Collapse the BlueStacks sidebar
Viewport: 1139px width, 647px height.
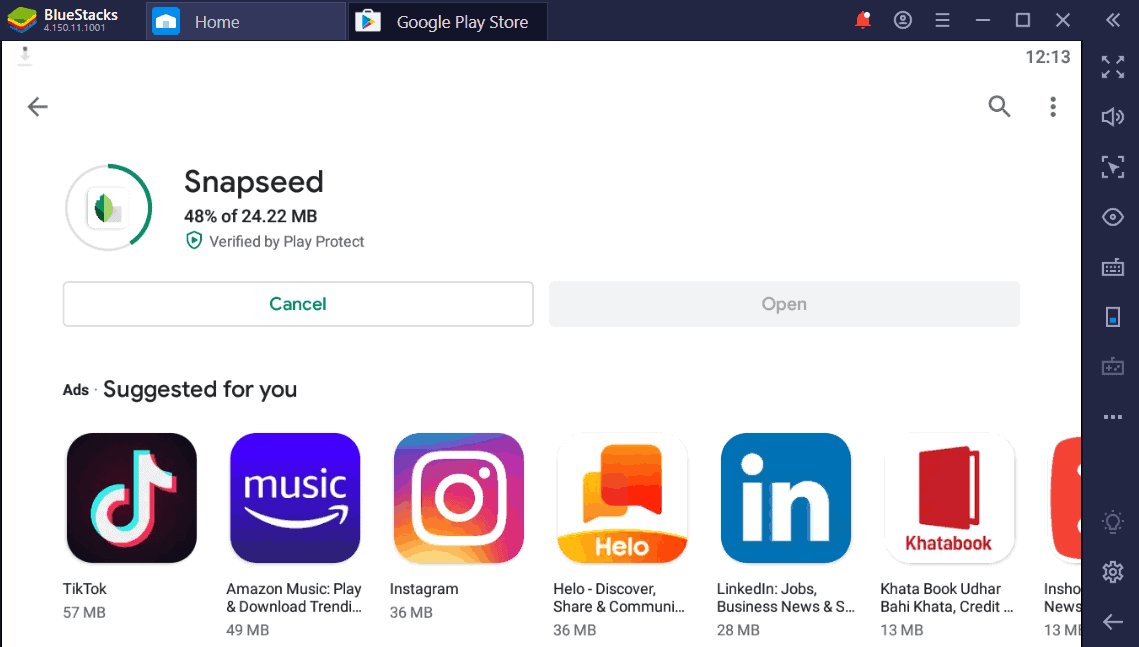point(1113,20)
